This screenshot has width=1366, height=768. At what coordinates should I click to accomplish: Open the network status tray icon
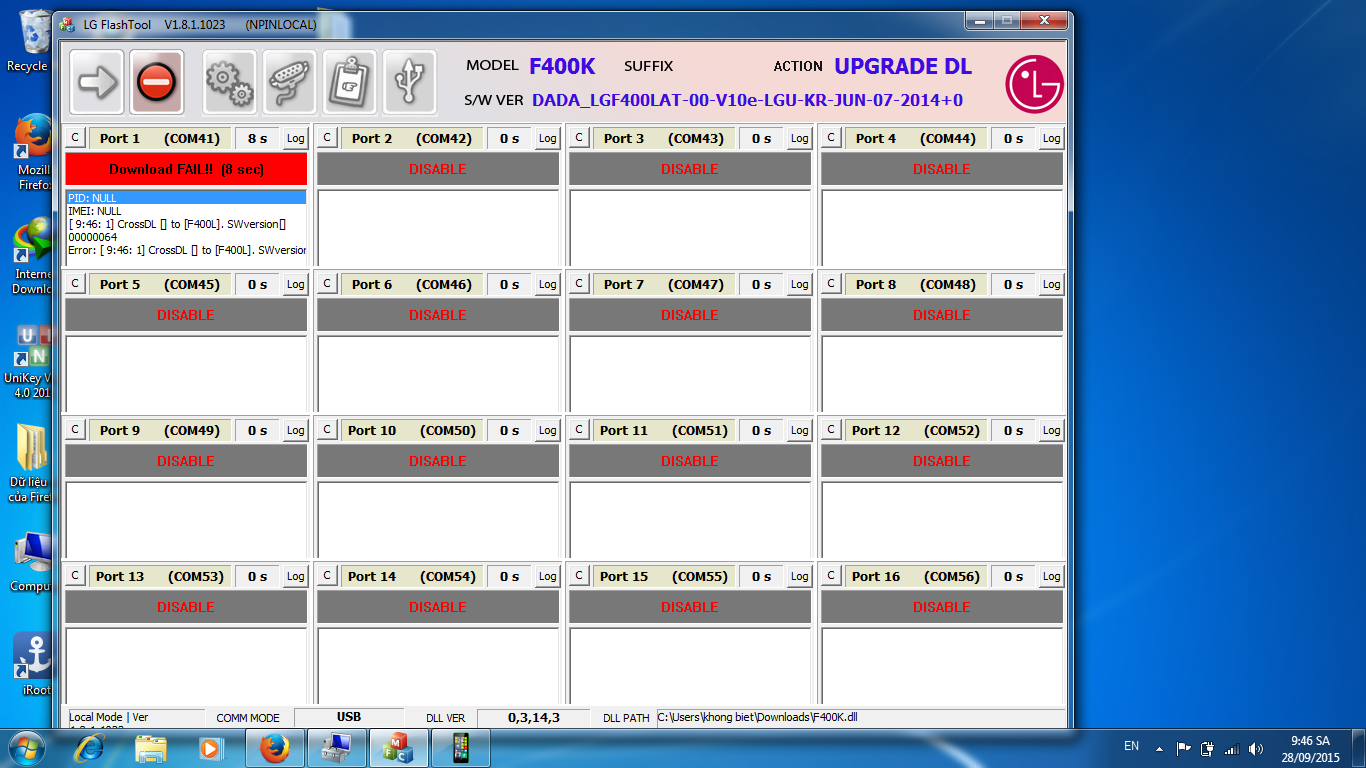click(1231, 748)
